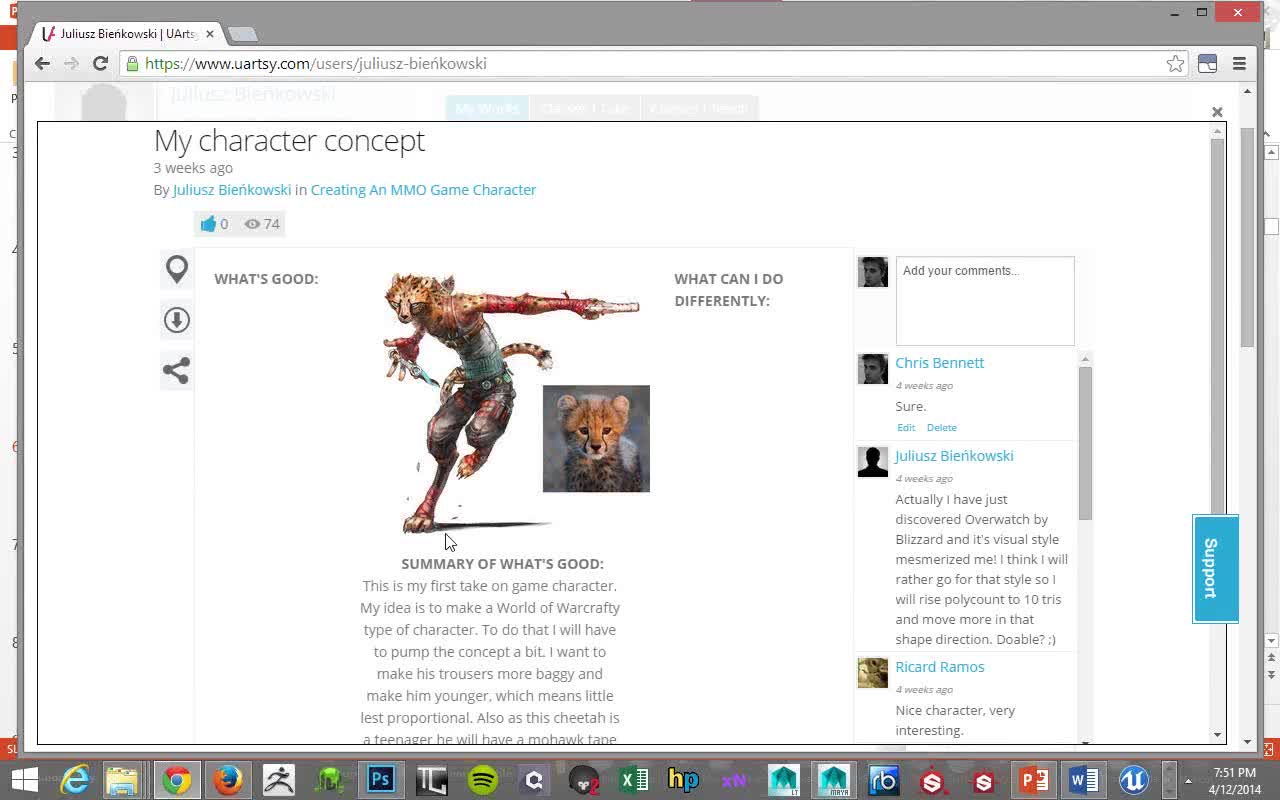Click the WHAT CAN I DO DIFFERENTLY heading
Screen dimensions: 1280x800
tap(729, 290)
